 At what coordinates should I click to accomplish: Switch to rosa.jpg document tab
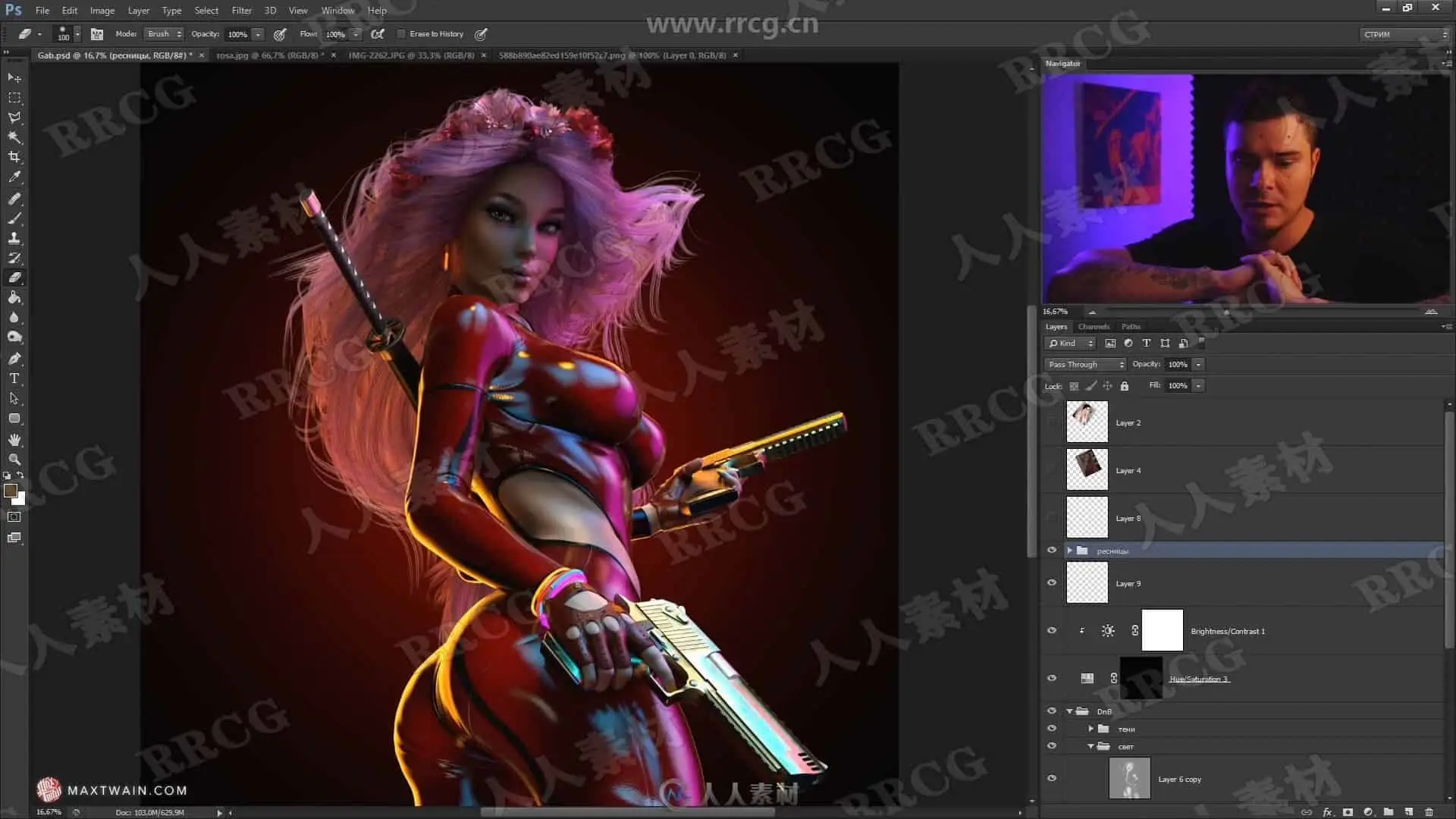(269, 55)
